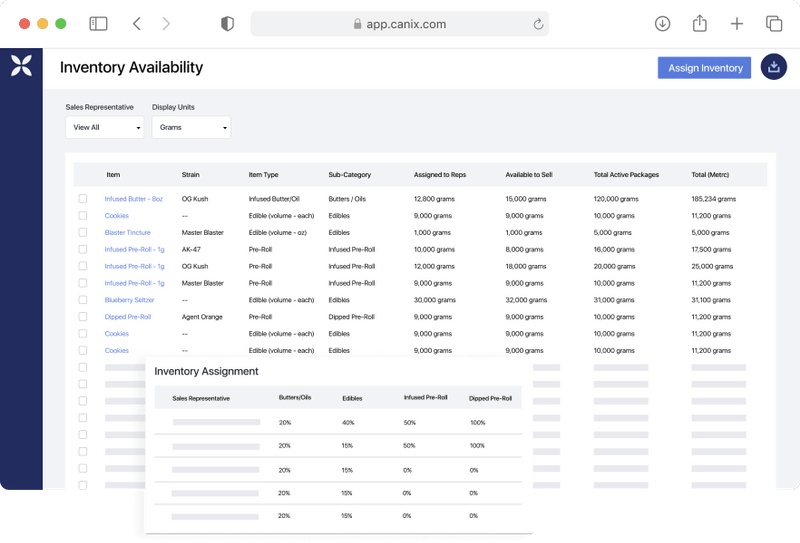Image resolution: width=800 pixels, height=543 pixels.
Task: Check the Blaster Tincture row checkbox
Action: (x=83, y=232)
